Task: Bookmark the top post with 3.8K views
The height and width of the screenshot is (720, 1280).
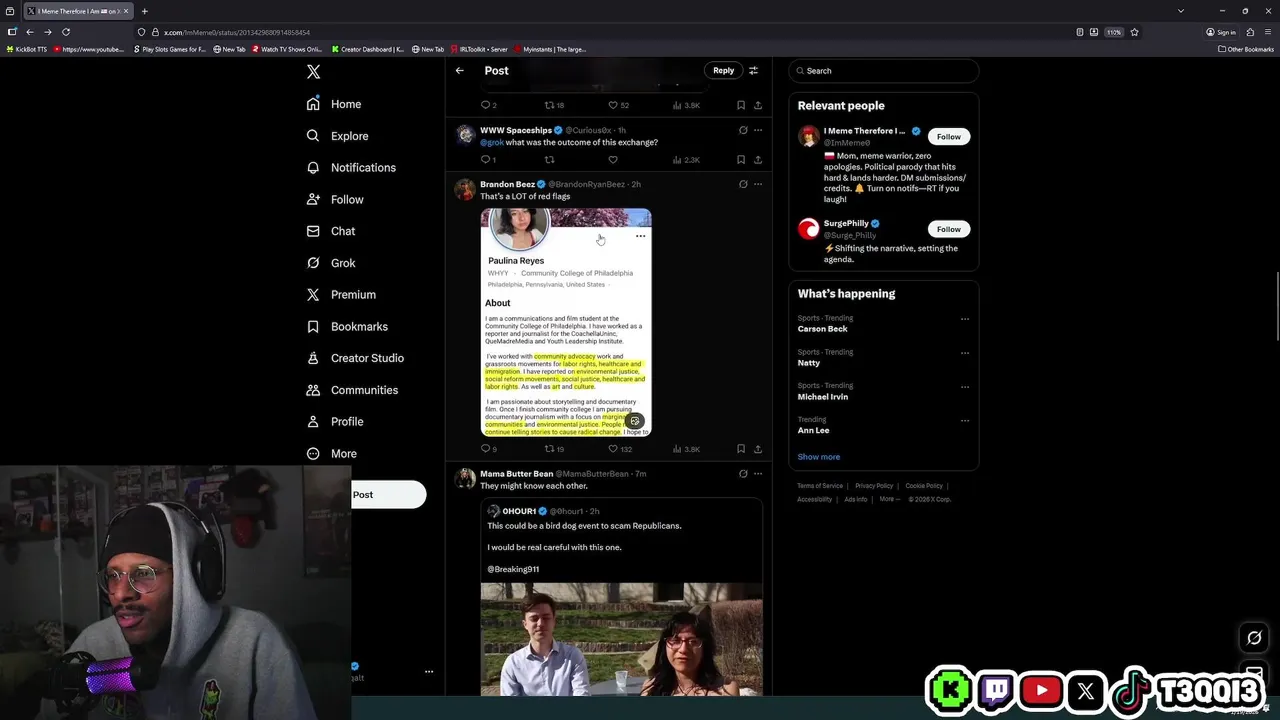Action: tap(741, 105)
